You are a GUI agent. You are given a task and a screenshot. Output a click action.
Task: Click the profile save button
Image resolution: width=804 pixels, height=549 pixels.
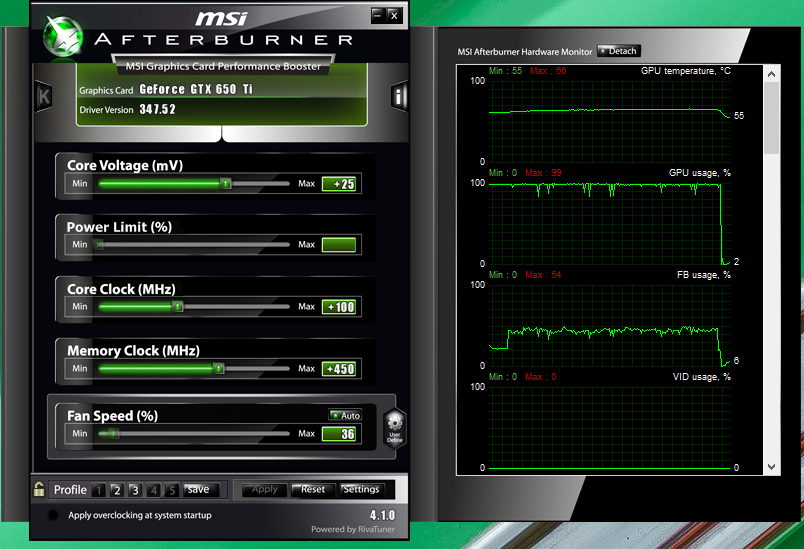coord(201,490)
